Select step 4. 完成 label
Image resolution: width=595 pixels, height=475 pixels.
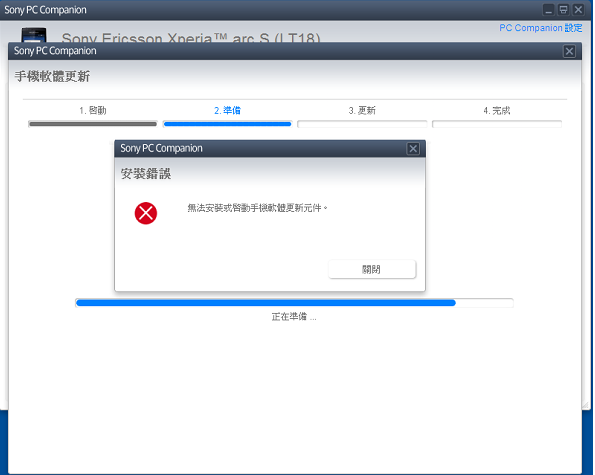(497, 110)
